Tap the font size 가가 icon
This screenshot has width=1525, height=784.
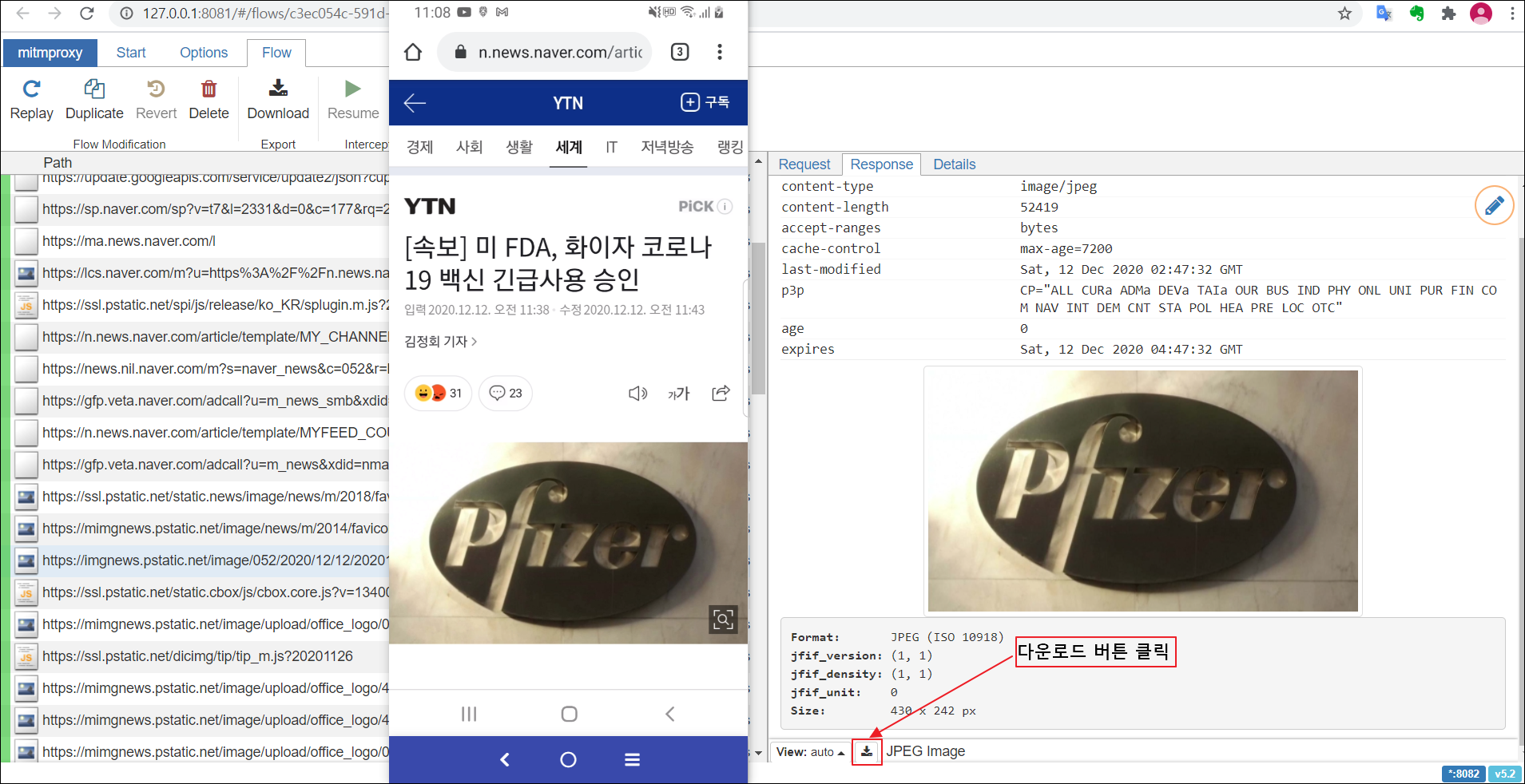tap(678, 393)
